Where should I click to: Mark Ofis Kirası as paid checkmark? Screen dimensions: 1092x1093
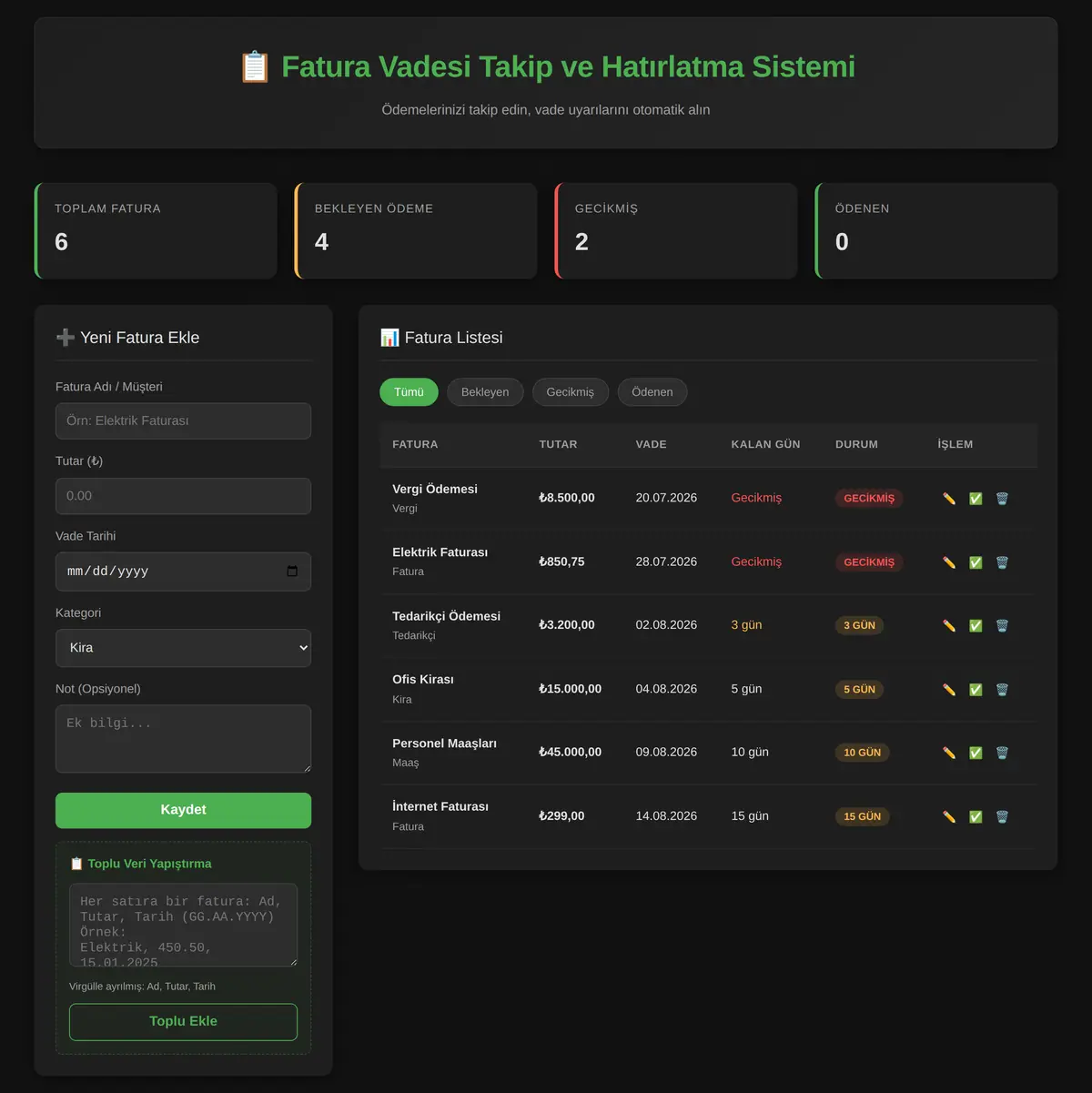(x=976, y=690)
